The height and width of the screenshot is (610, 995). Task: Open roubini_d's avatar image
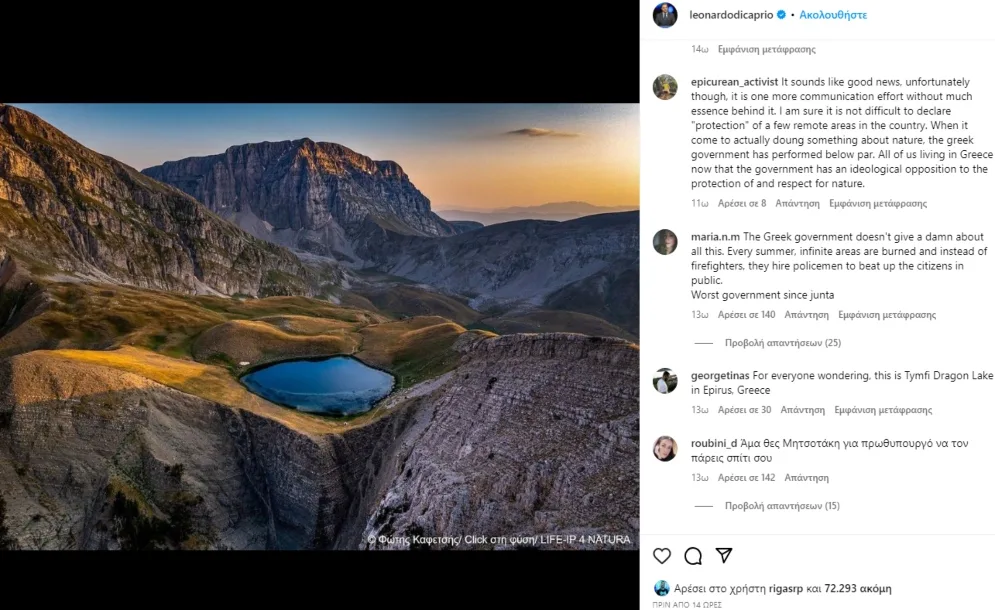[665, 448]
